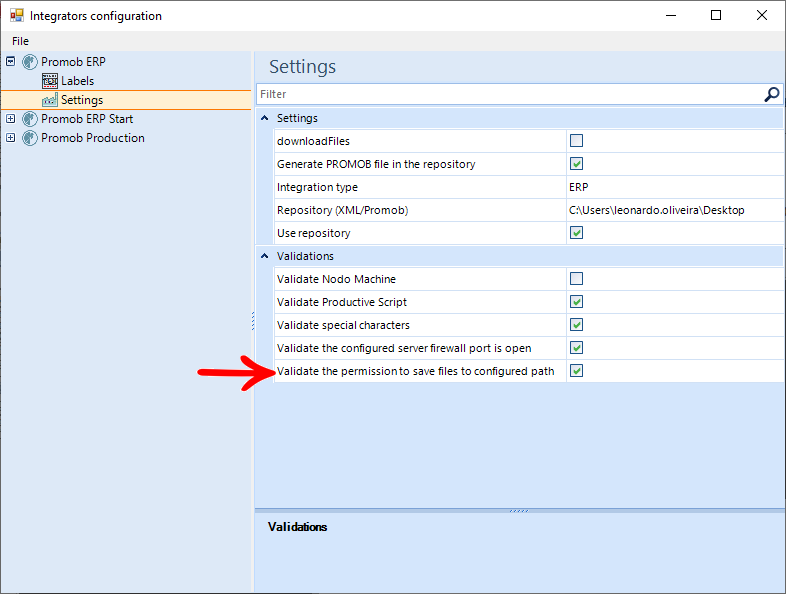Open the File menu
Image resolution: width=786 pixels, height=600 pixels.
[x=20, y=41]
